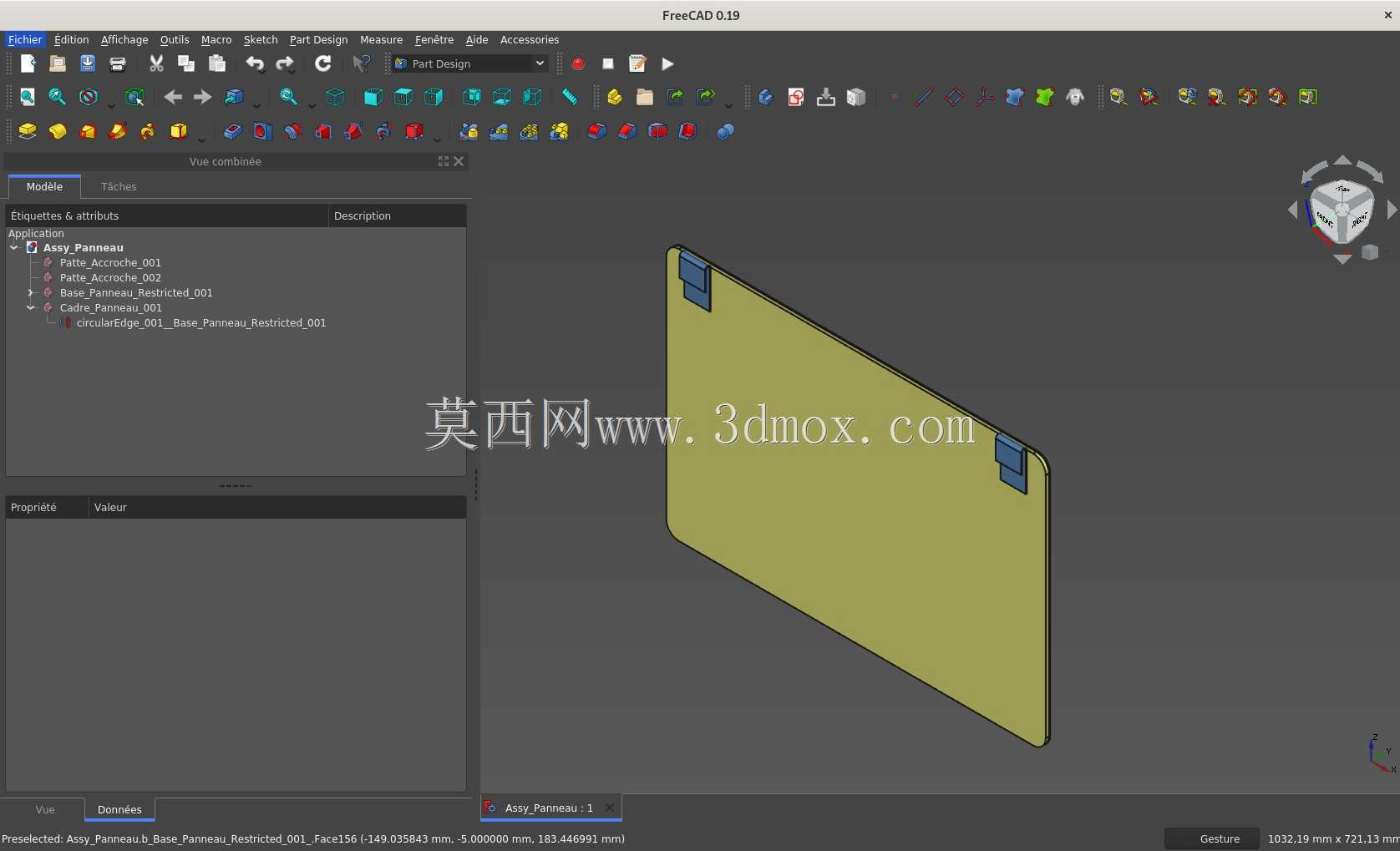Collapse Cadre_Panneau_001 in the tree
The height and width of the screenshot is (851, 1400).
tap(31, 307)
